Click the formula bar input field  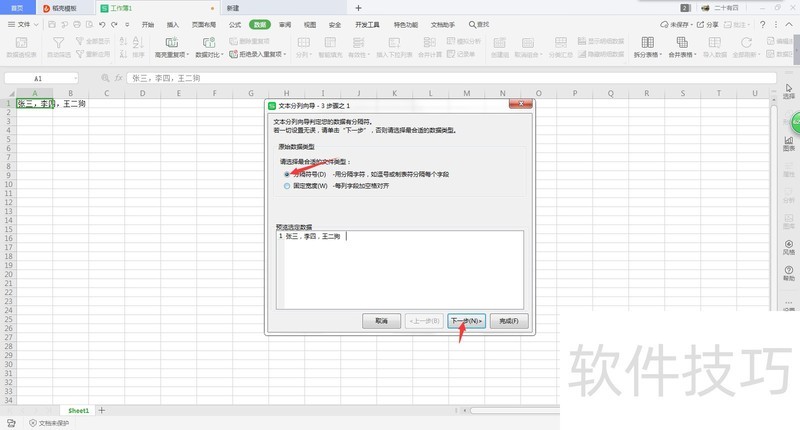452,79
